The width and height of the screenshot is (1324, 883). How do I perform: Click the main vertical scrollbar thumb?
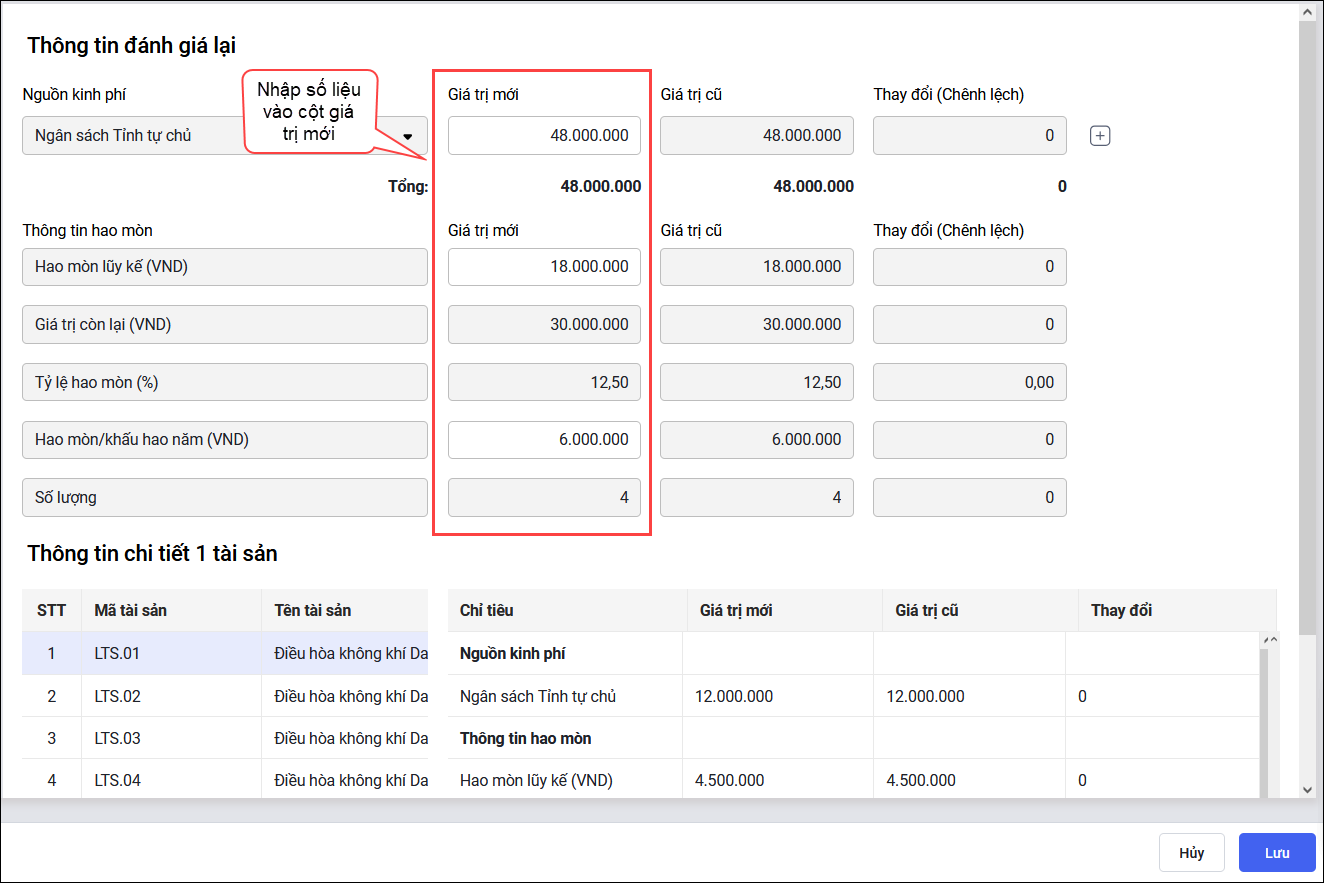(x=1307, y=320)
